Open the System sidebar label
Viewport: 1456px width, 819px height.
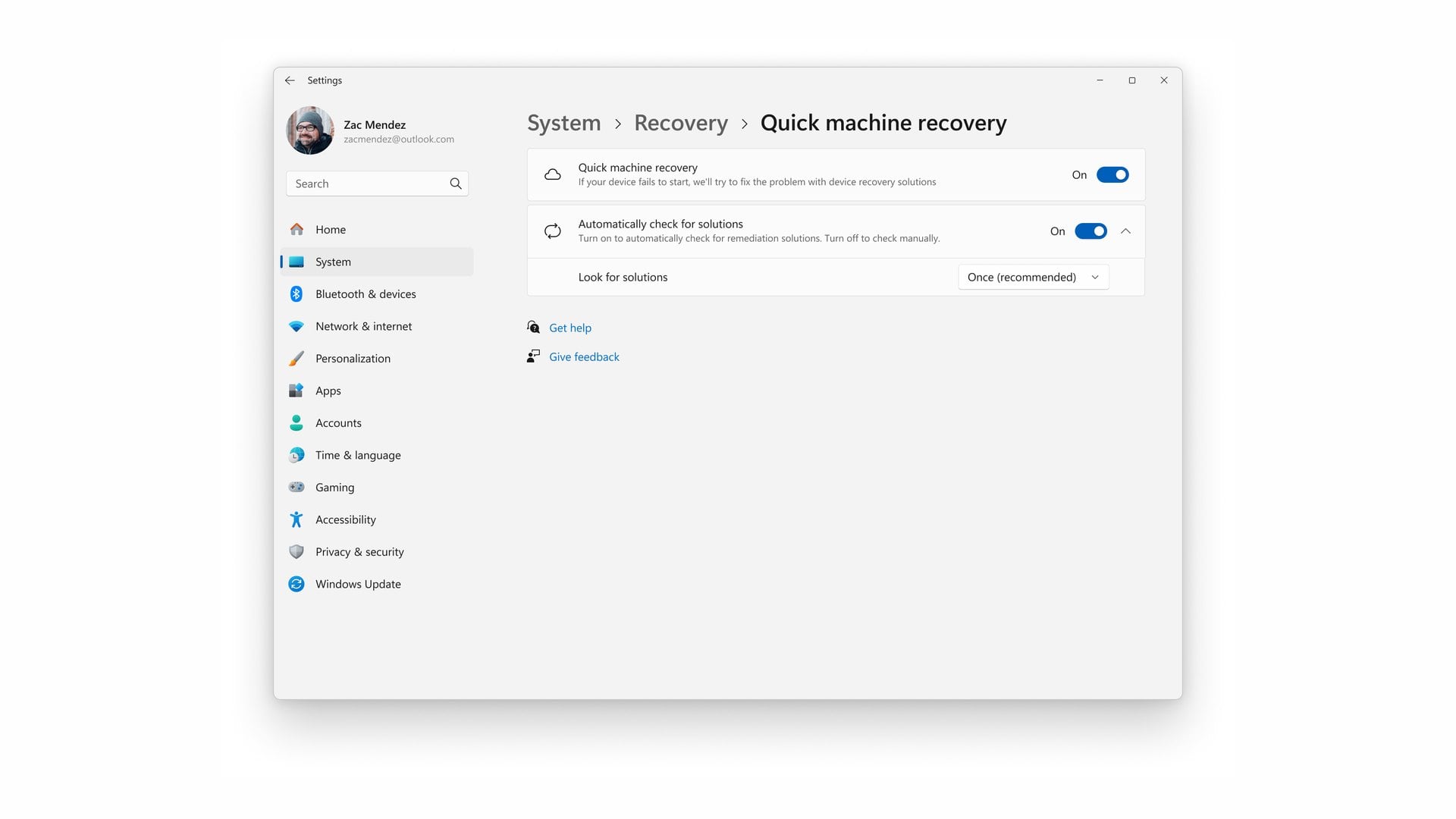[333, 262]
